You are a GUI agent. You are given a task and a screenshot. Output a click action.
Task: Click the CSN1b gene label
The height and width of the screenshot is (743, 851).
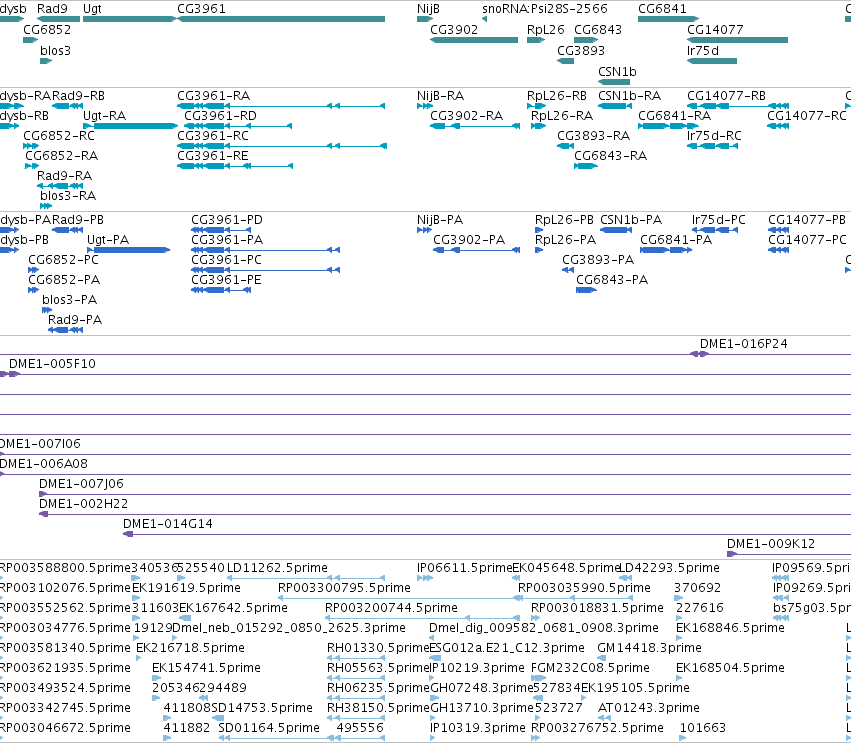tap(617, 72)
